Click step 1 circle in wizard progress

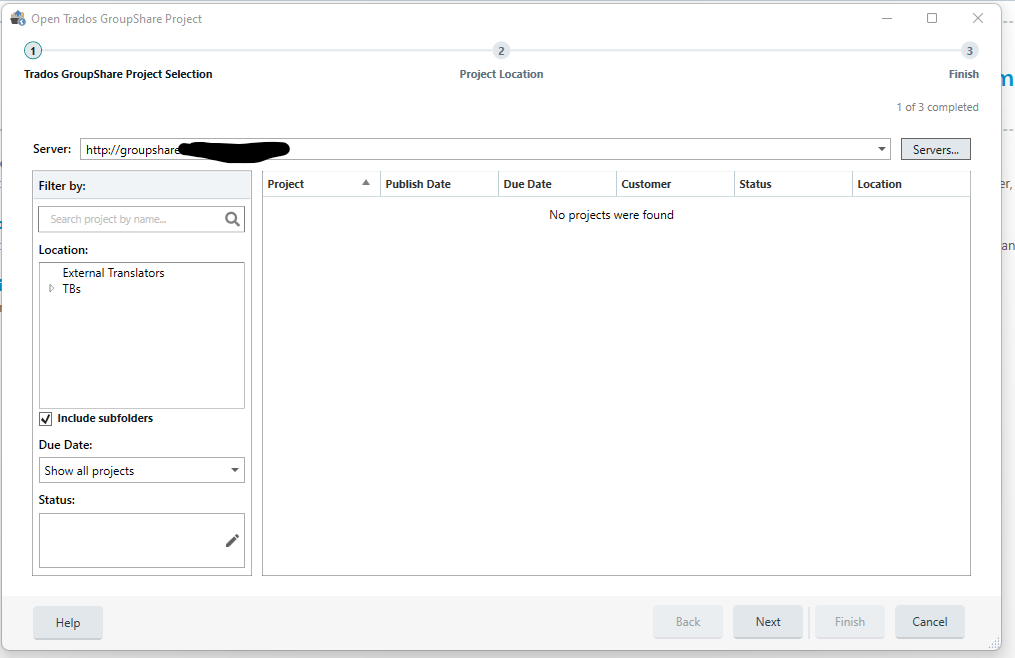33,51
